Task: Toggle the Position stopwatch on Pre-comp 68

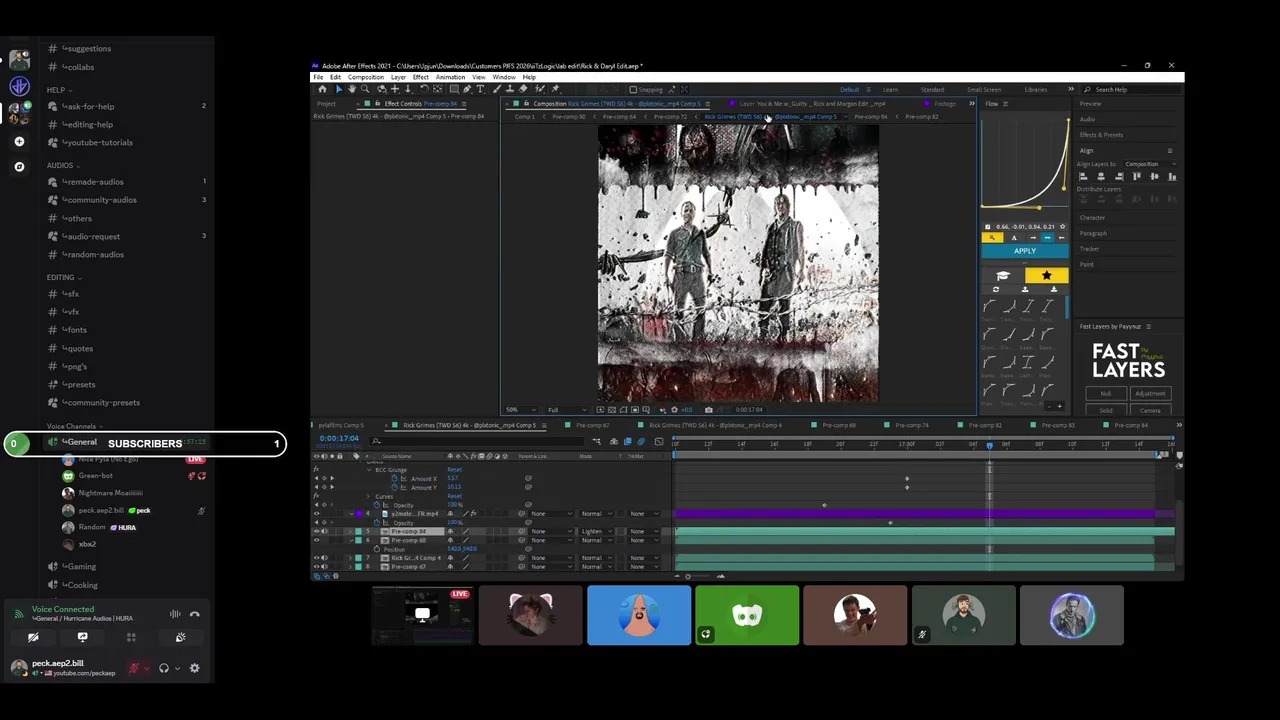Action: point(377,549)
